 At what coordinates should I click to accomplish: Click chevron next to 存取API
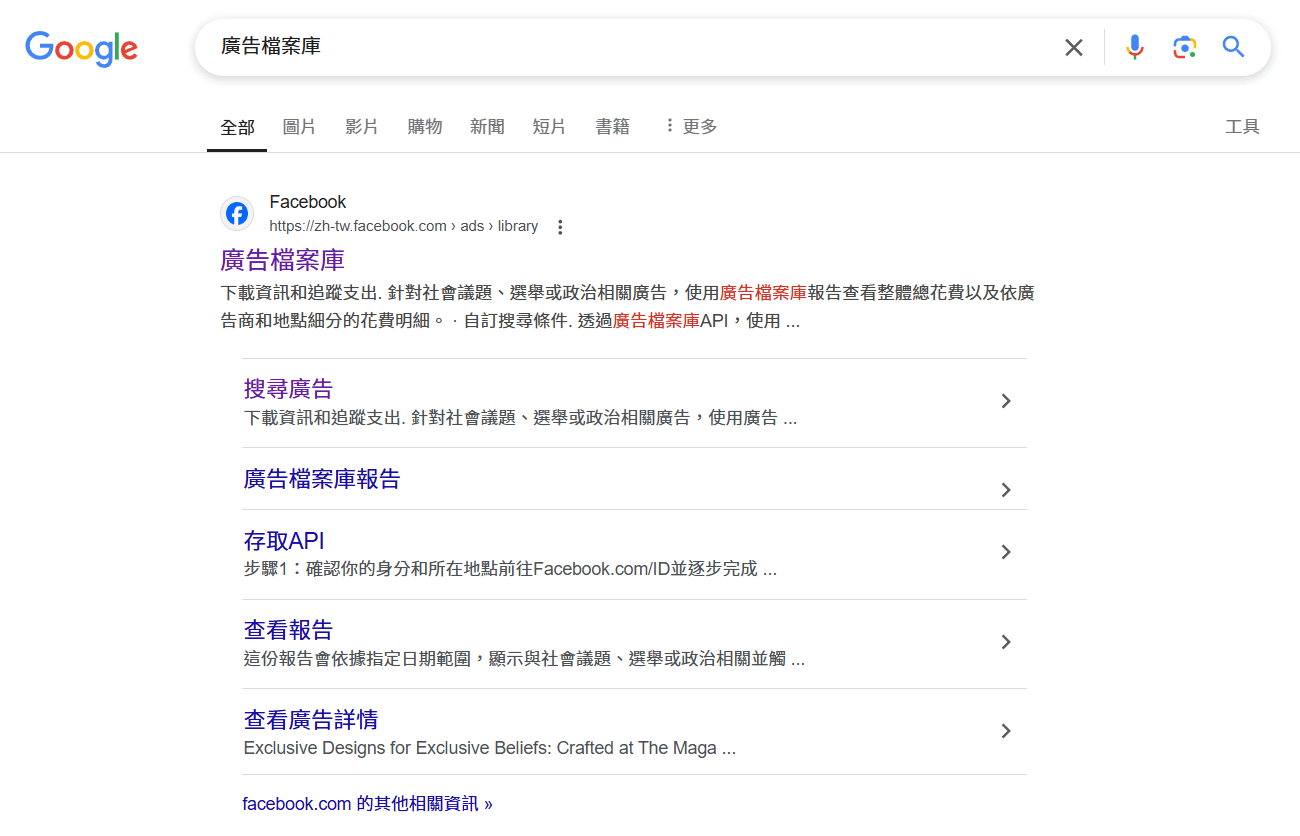pyautogui.click(x=1006, y=552)
